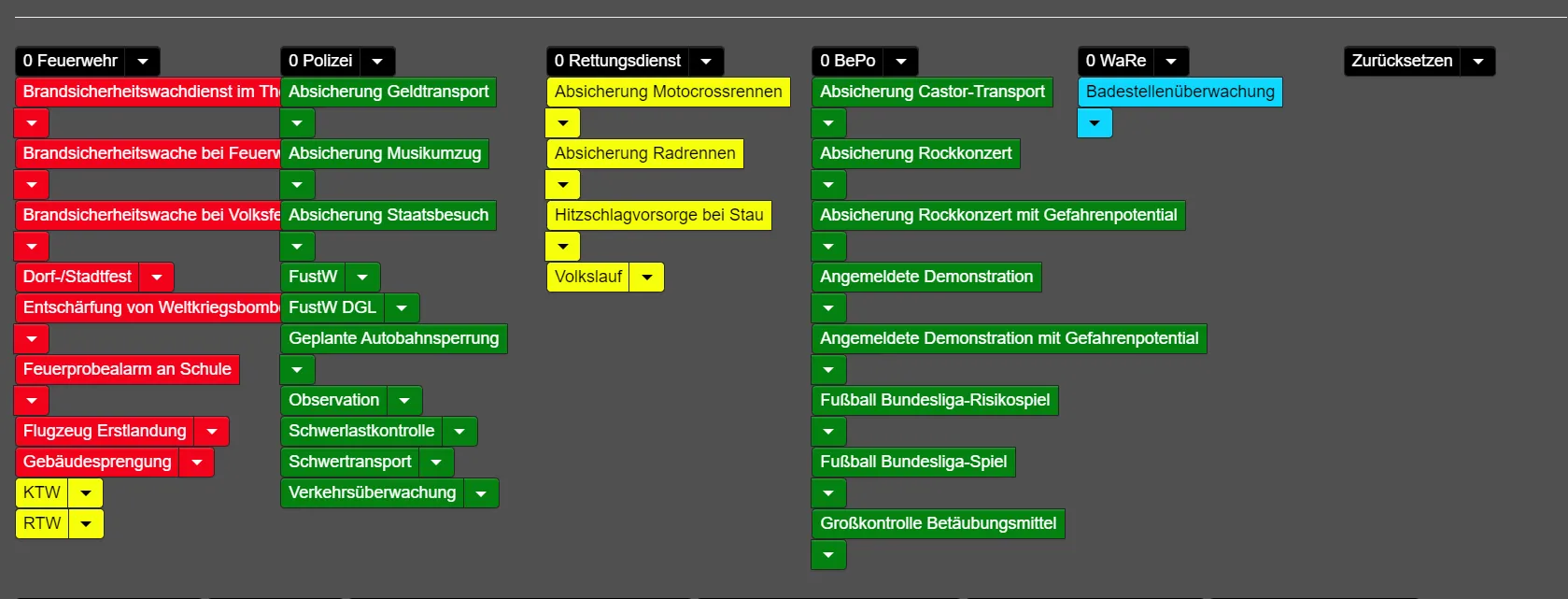Click arrow next to Dorf-/Stadtfest
The image size is (1568, 599).
point(157,278)
